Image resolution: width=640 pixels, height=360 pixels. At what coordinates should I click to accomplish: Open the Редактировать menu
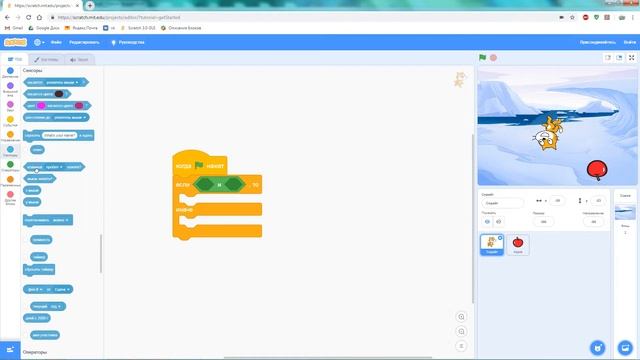pyautogui.click(x=84, y=42)
